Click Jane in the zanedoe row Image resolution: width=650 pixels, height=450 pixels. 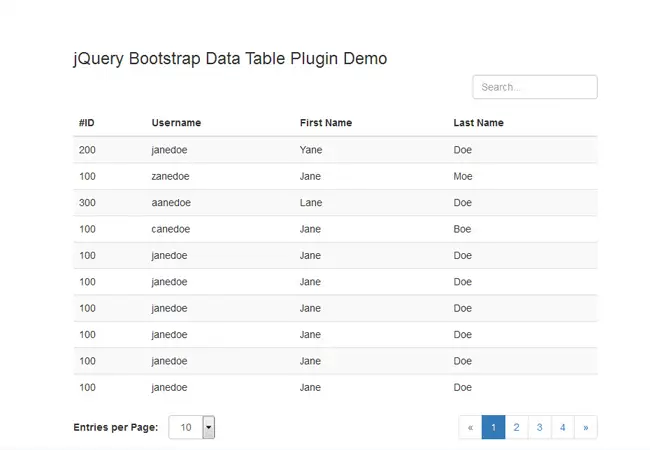point(310,176)
